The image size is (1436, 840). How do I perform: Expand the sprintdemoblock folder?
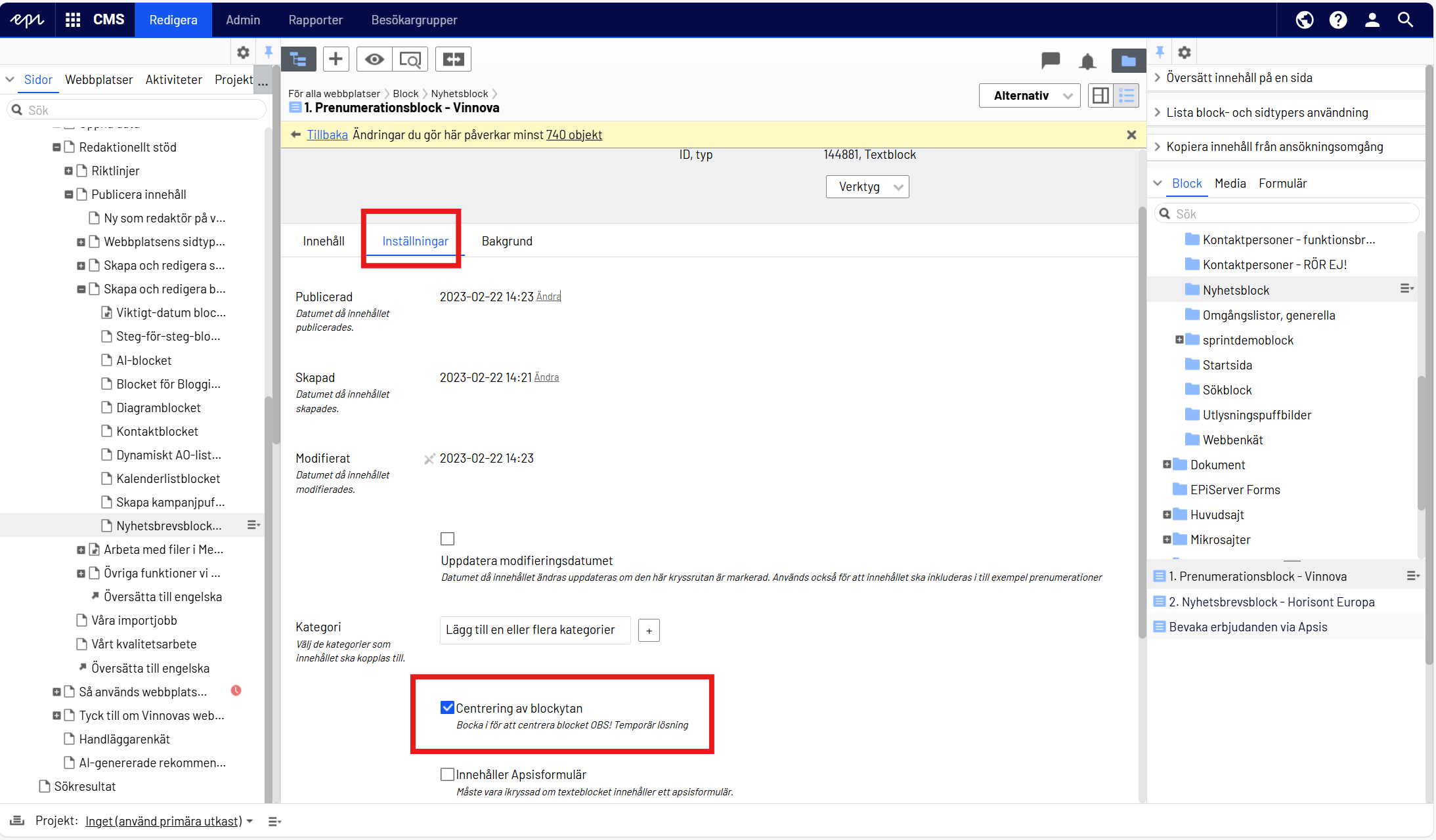click(x=1179, y=340)
